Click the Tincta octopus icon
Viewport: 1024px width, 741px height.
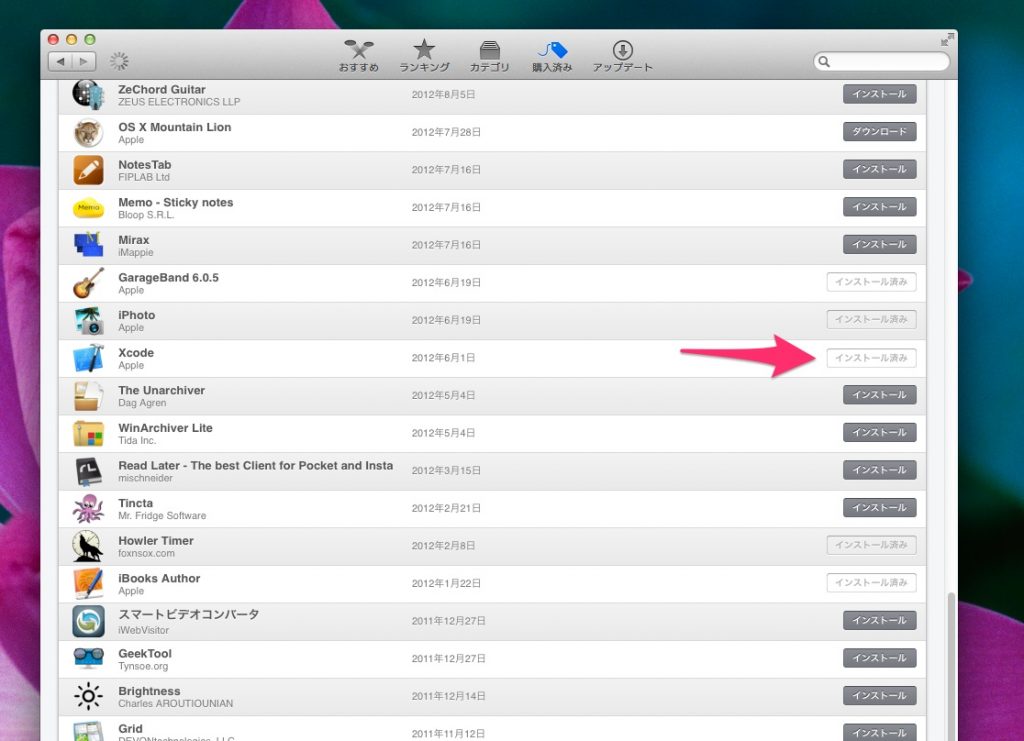tap(88, 509)
